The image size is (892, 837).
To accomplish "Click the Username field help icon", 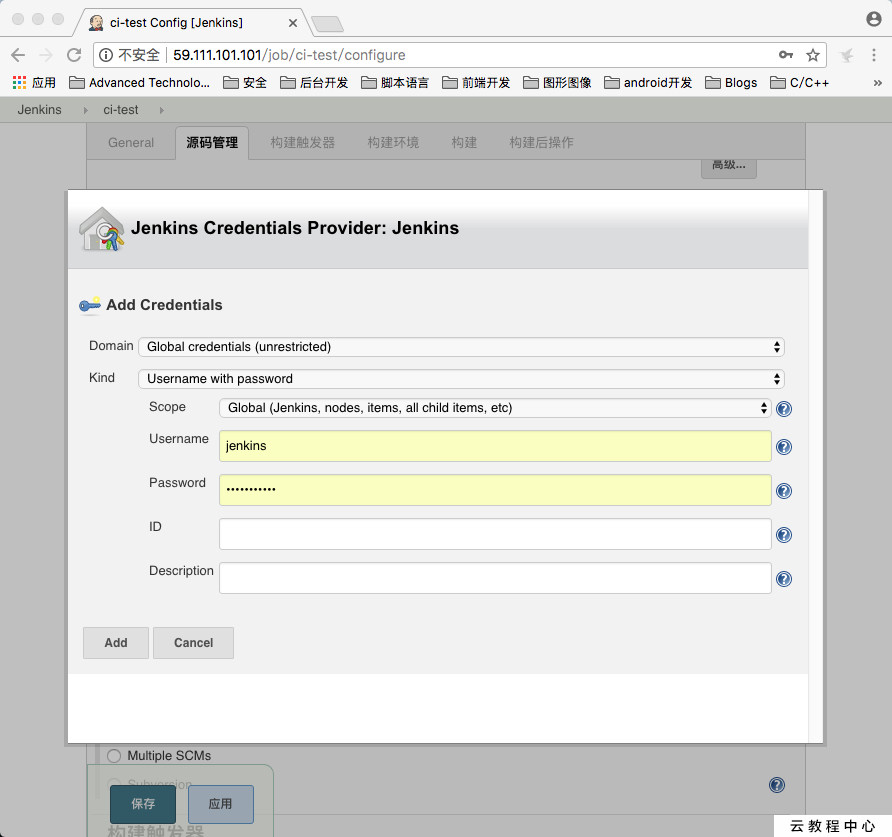I will pyautogui.click(x=783, y=447).
